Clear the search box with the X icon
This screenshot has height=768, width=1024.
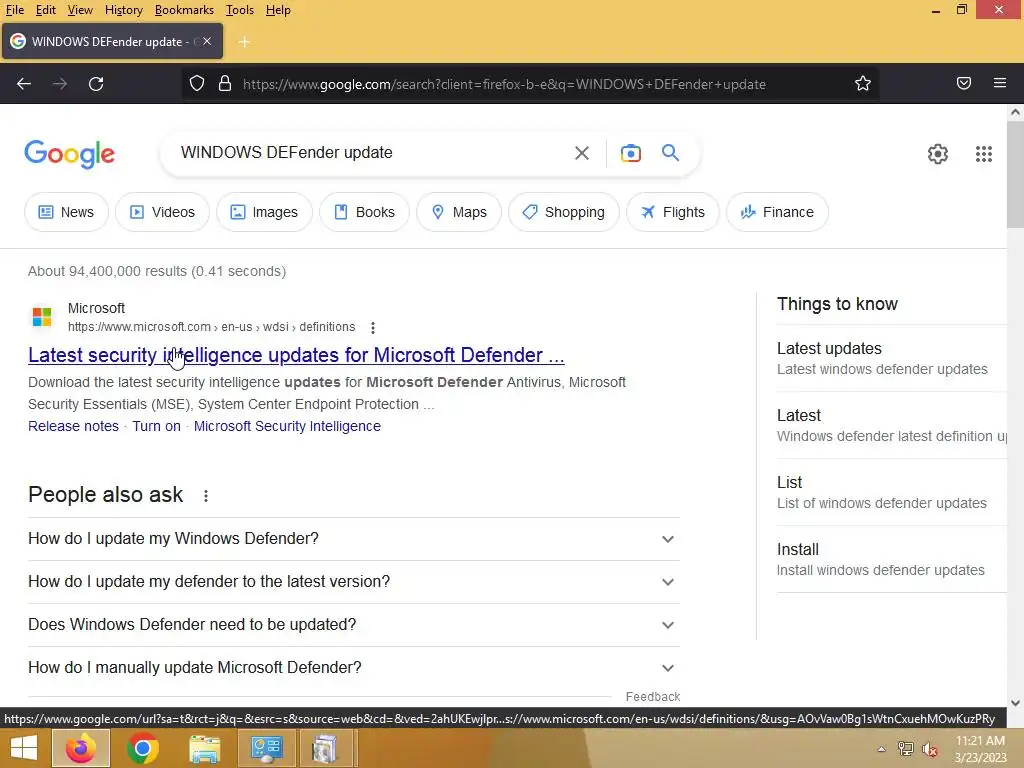pyautogui.click(x=582, y=153)
